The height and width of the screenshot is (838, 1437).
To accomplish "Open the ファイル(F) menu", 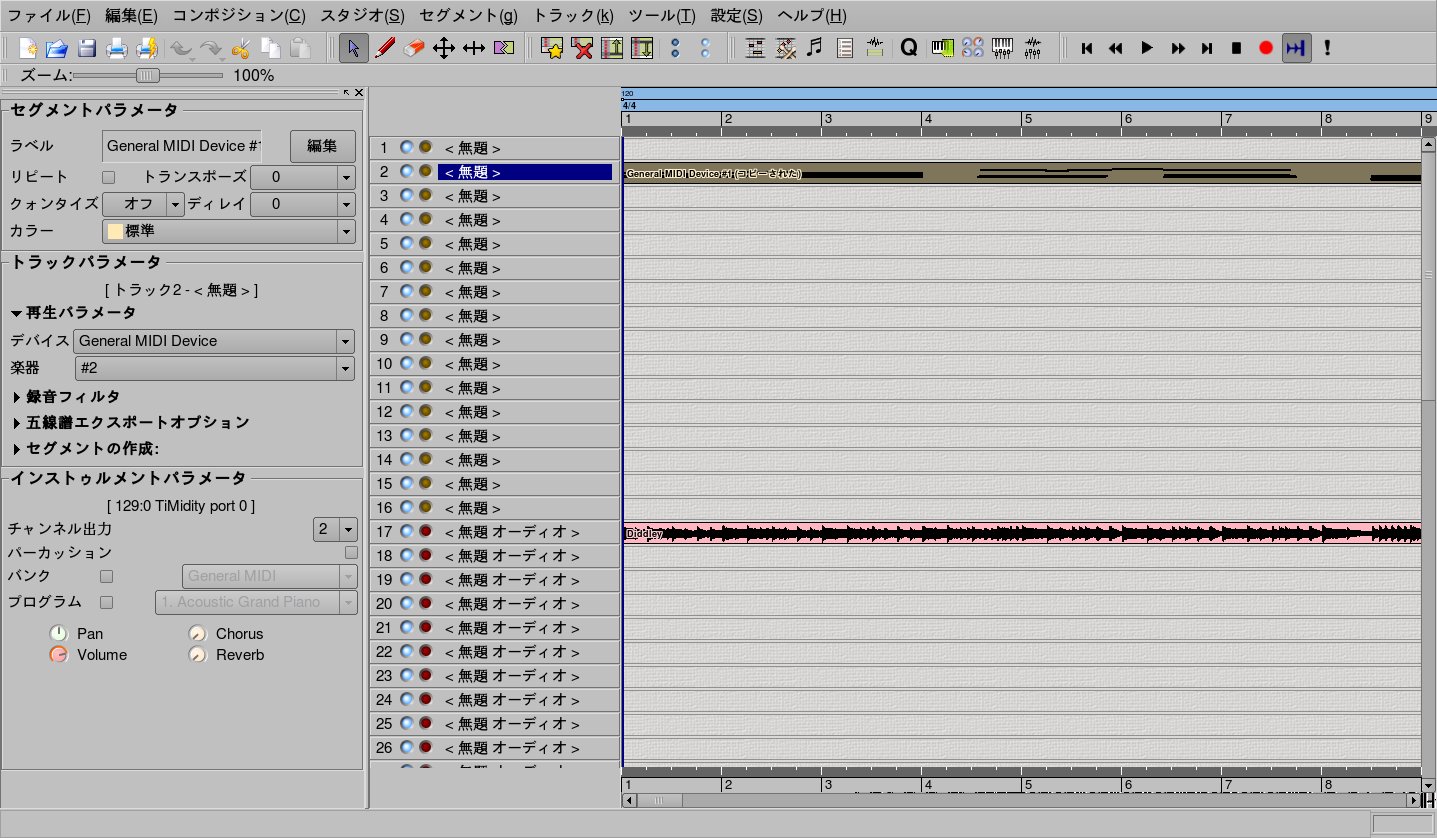I will [49, 16].
